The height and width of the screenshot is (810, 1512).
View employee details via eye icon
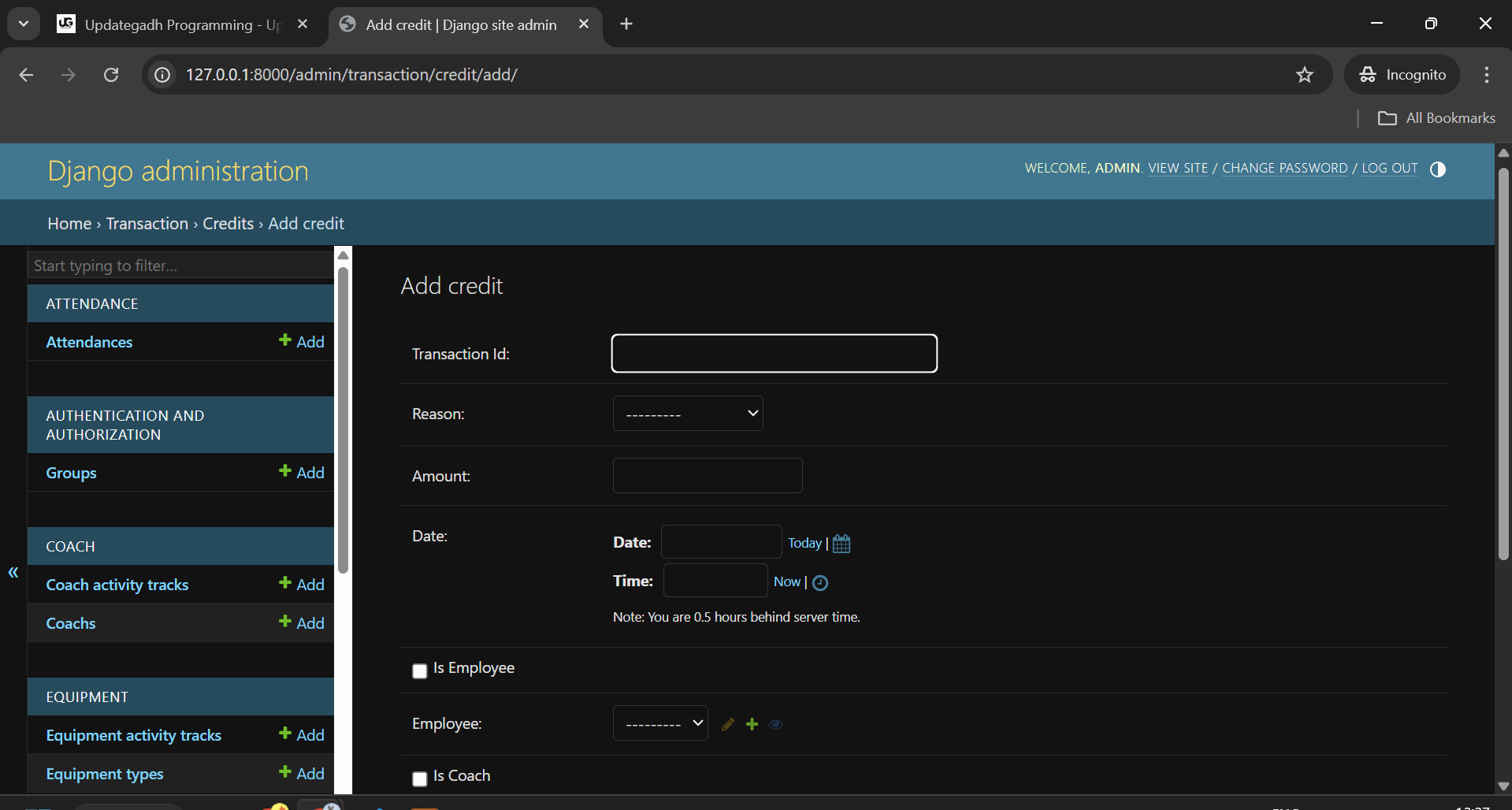[x=775, y=723]
